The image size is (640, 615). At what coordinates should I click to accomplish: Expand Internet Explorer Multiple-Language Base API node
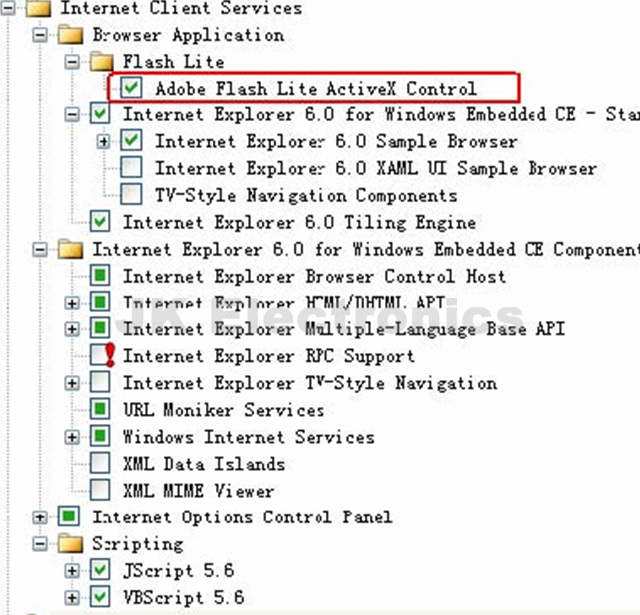coord(72,329)
